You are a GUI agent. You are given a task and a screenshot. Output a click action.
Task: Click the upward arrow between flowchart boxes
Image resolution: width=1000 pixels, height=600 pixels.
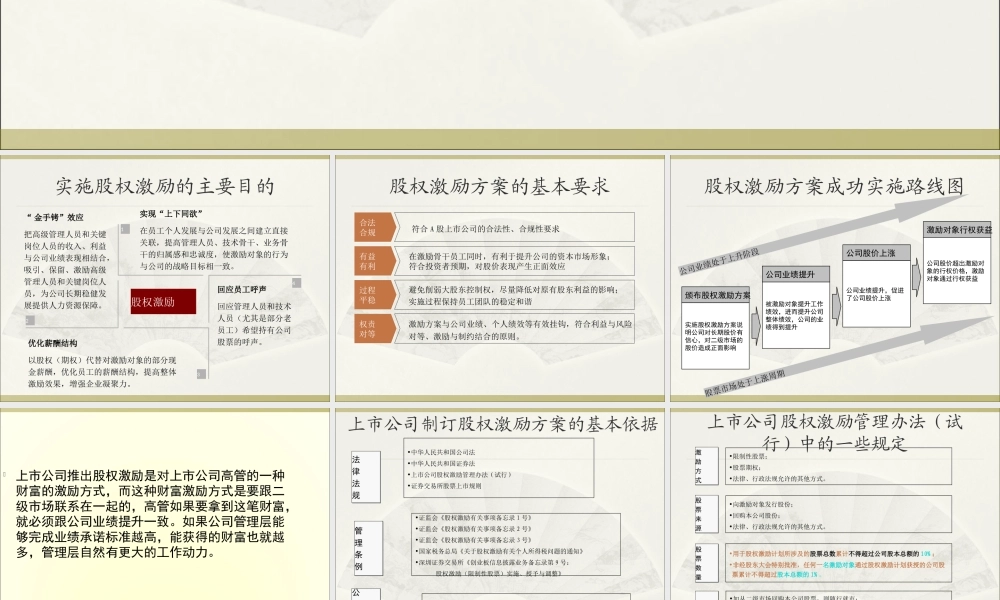pyautogui.click(x=836, y=305)
